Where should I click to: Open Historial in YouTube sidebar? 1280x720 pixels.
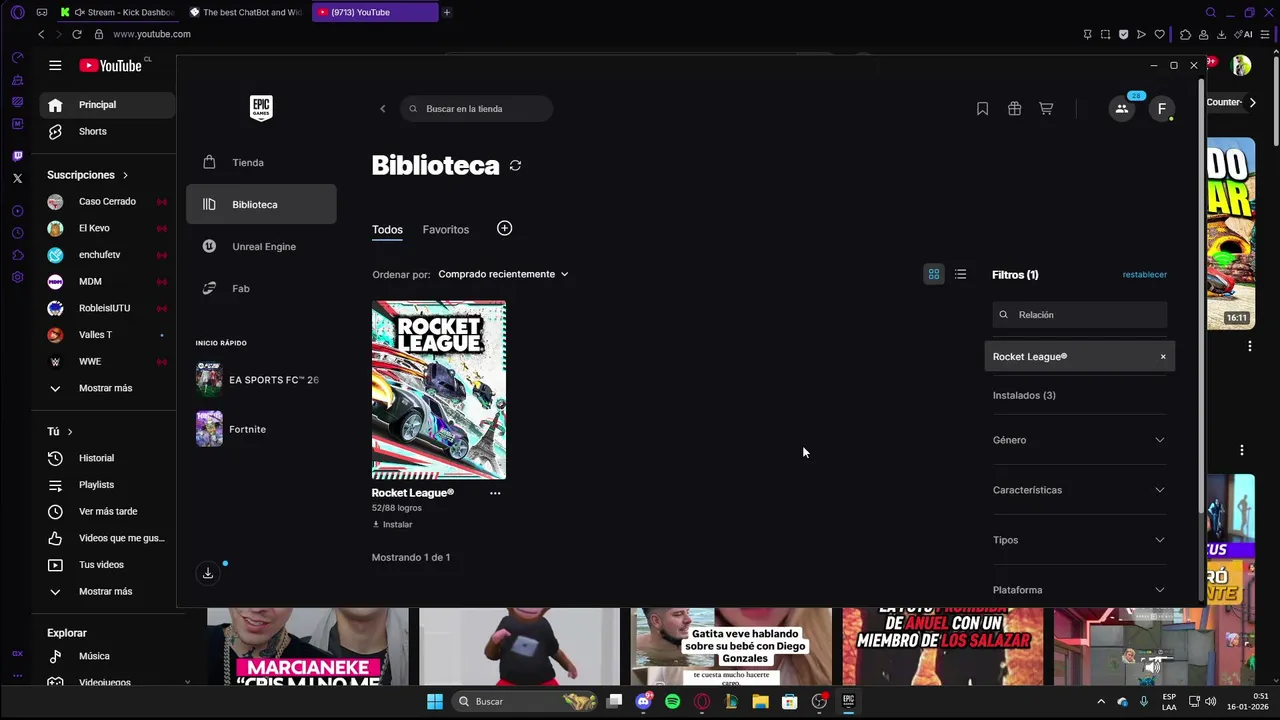click(108, 458)
